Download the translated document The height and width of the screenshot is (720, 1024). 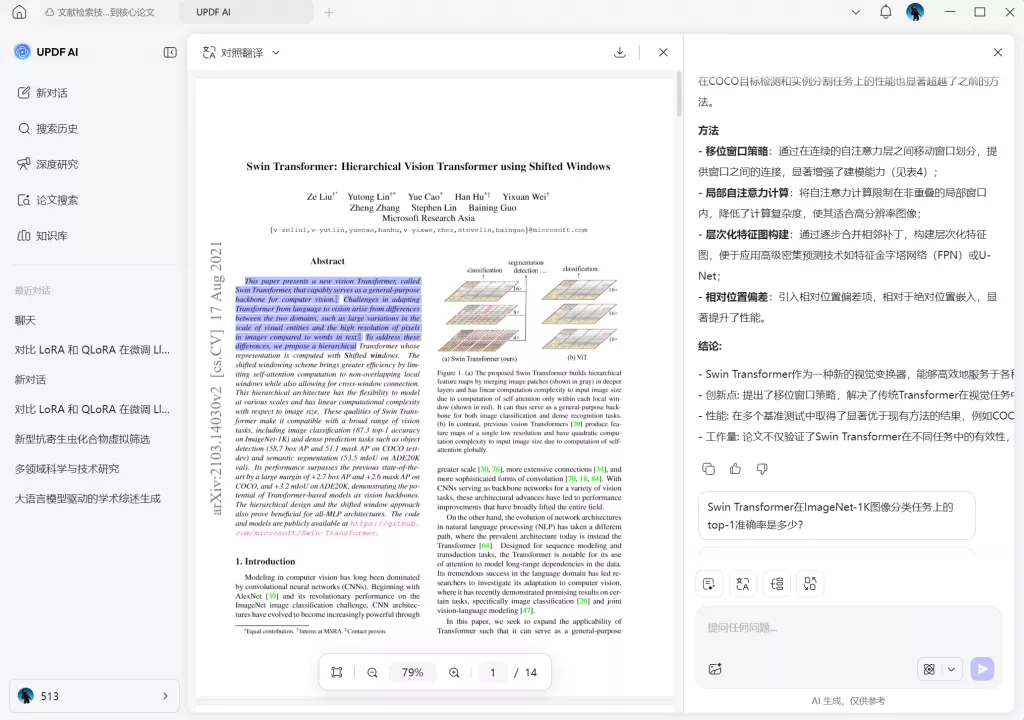coord(620,52)
